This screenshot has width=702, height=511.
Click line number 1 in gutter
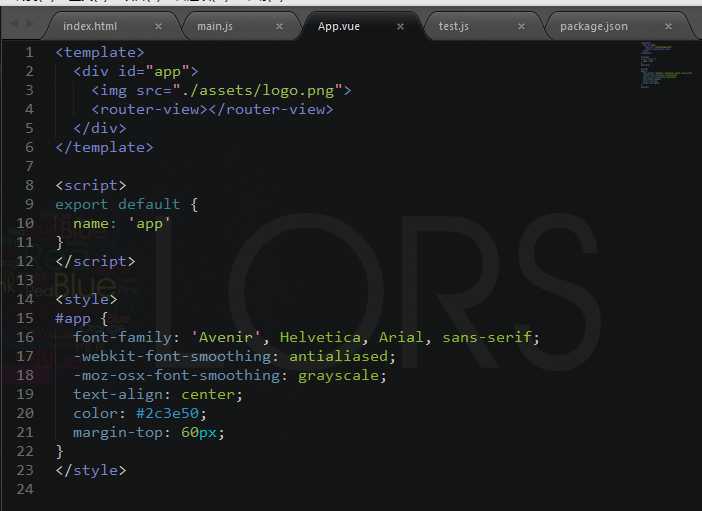29,52
